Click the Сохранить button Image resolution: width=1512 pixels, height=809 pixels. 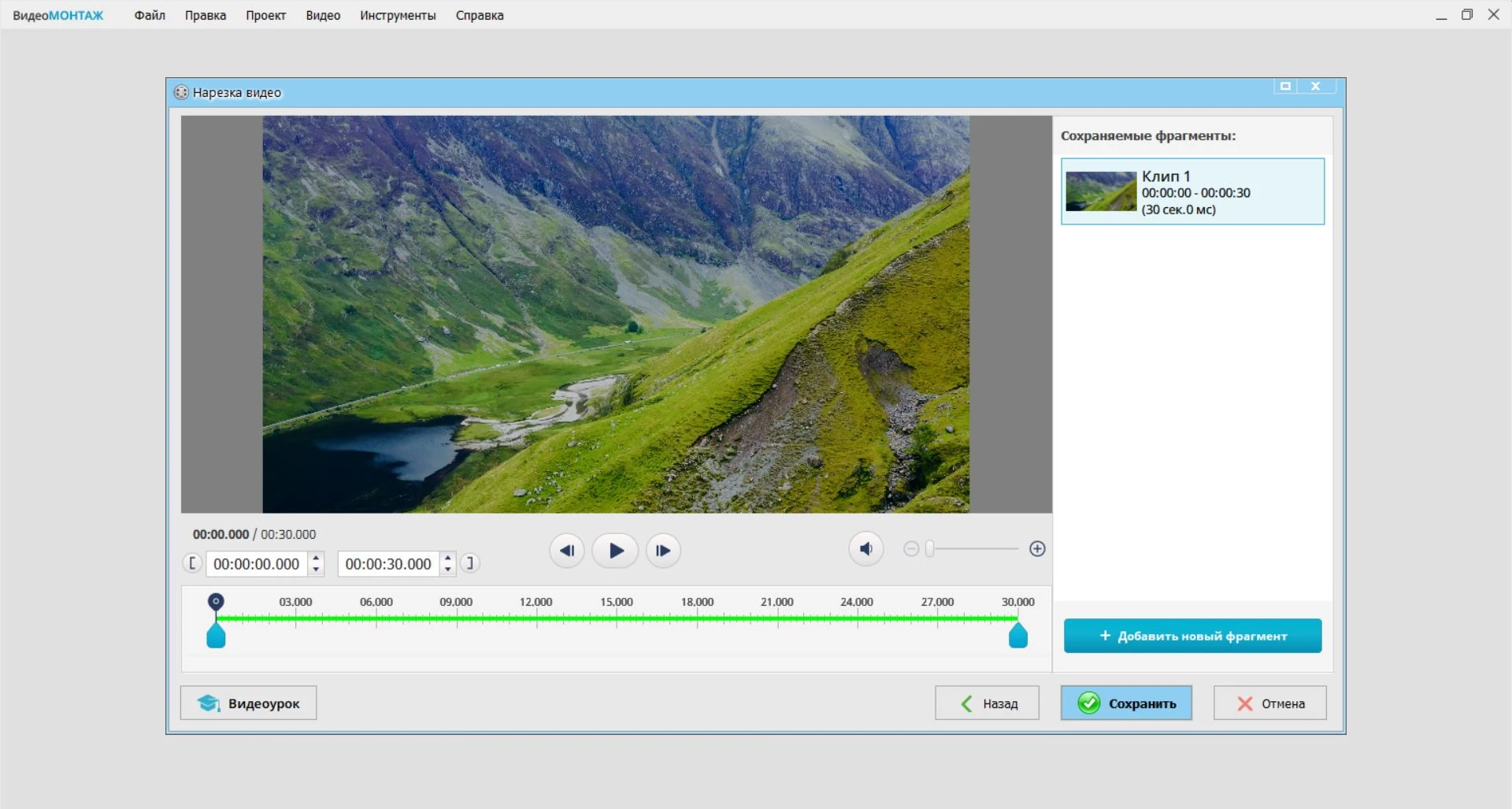(x=1126, y=703)
